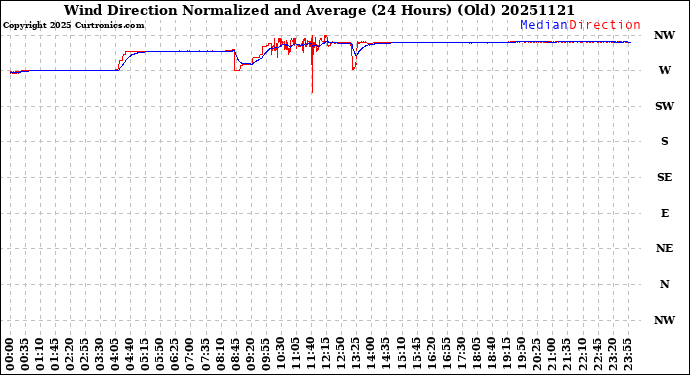Click the 05:15 time label

click(145, 355)
